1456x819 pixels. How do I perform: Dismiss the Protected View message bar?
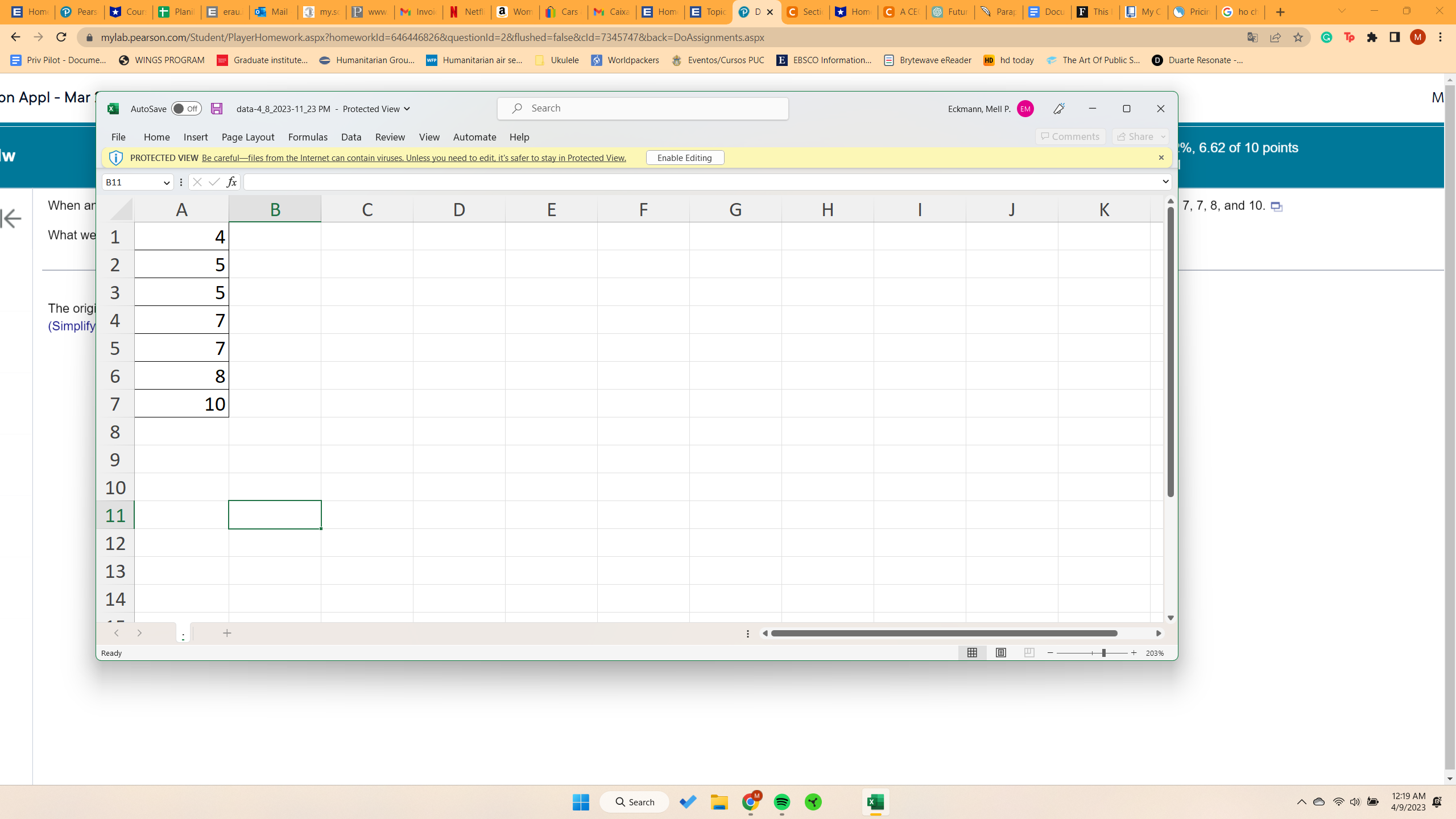(1161, 158)
